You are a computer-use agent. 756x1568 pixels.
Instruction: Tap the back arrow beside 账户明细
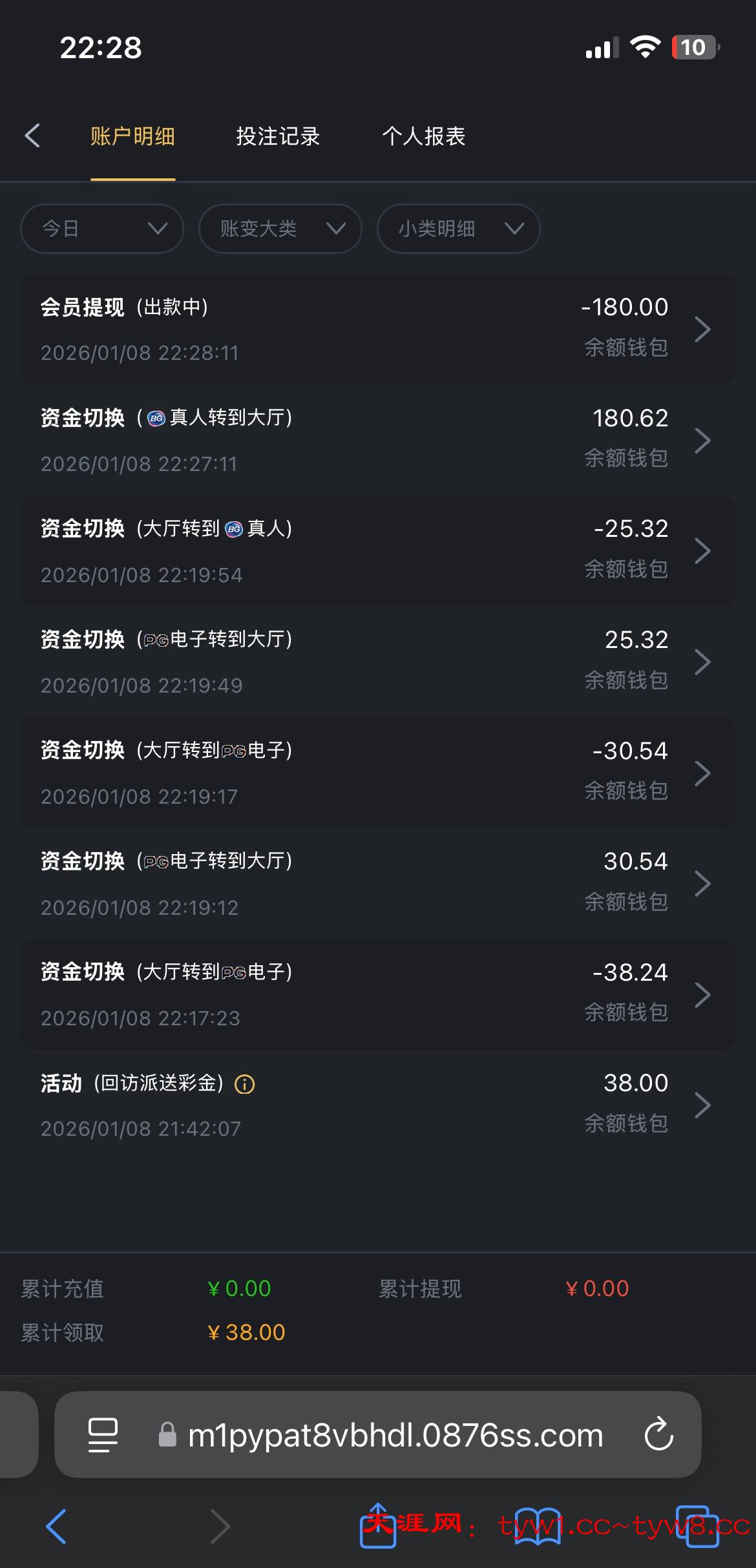(x=33, y=136)
